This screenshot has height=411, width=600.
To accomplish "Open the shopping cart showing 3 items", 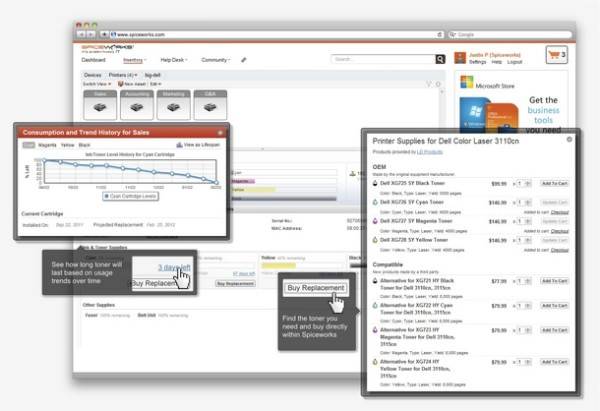I will [556, 55].
